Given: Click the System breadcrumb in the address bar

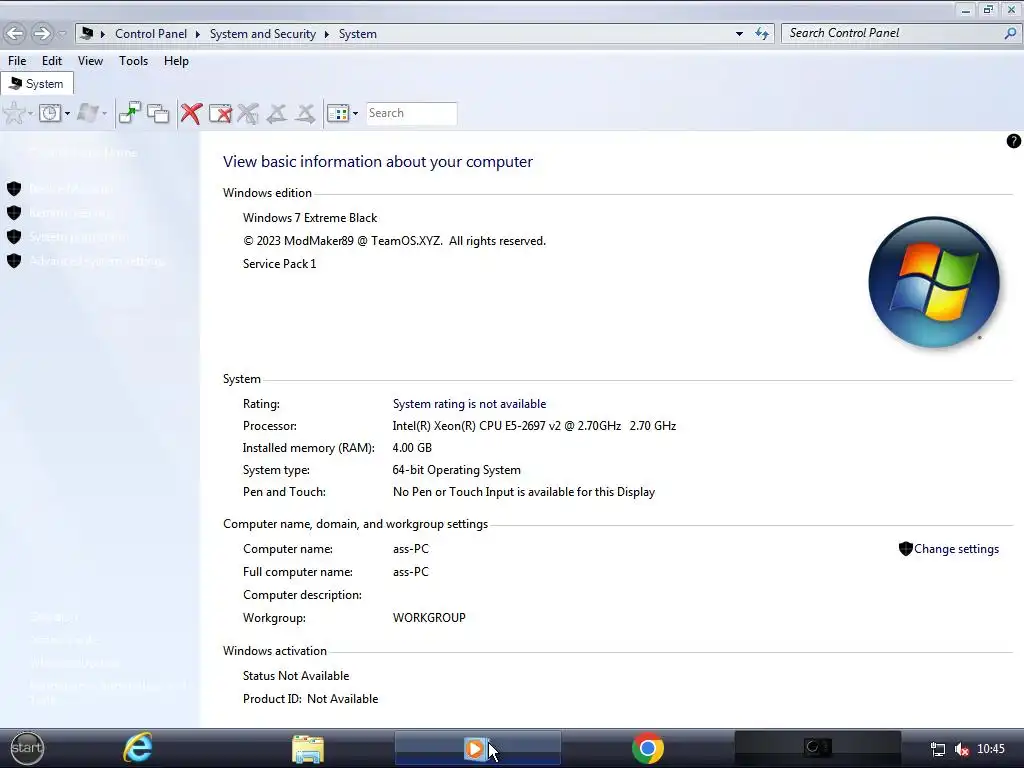Looking at the screenshot, I should tap(357, 34).
